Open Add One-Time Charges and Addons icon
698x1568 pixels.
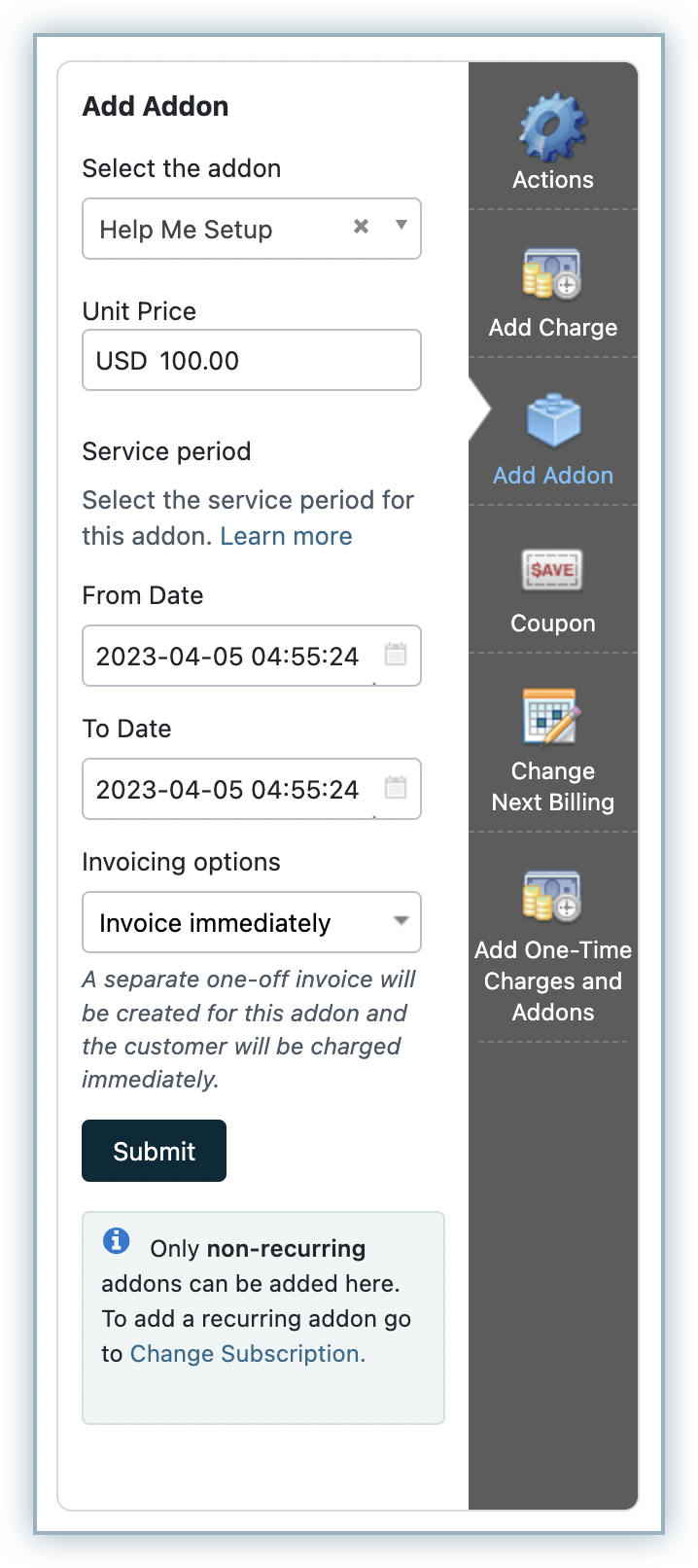tap(552, 896)
